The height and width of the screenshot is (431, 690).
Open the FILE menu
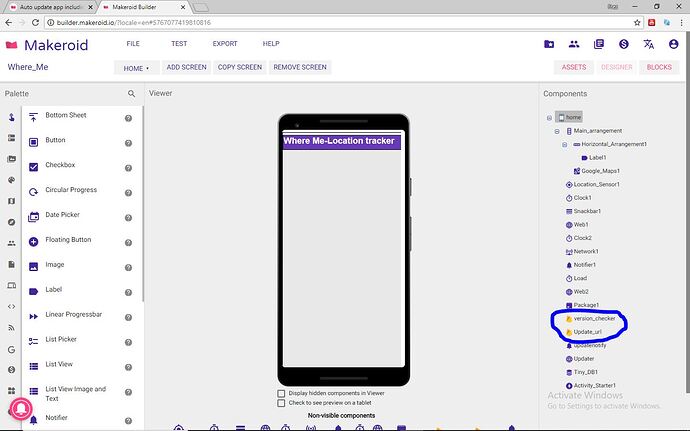133,44
